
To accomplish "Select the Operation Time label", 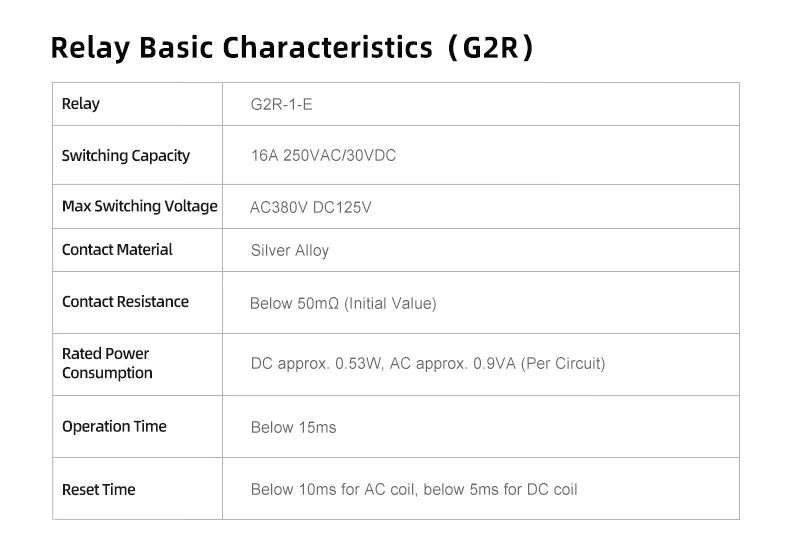I will tap(114, 426).
